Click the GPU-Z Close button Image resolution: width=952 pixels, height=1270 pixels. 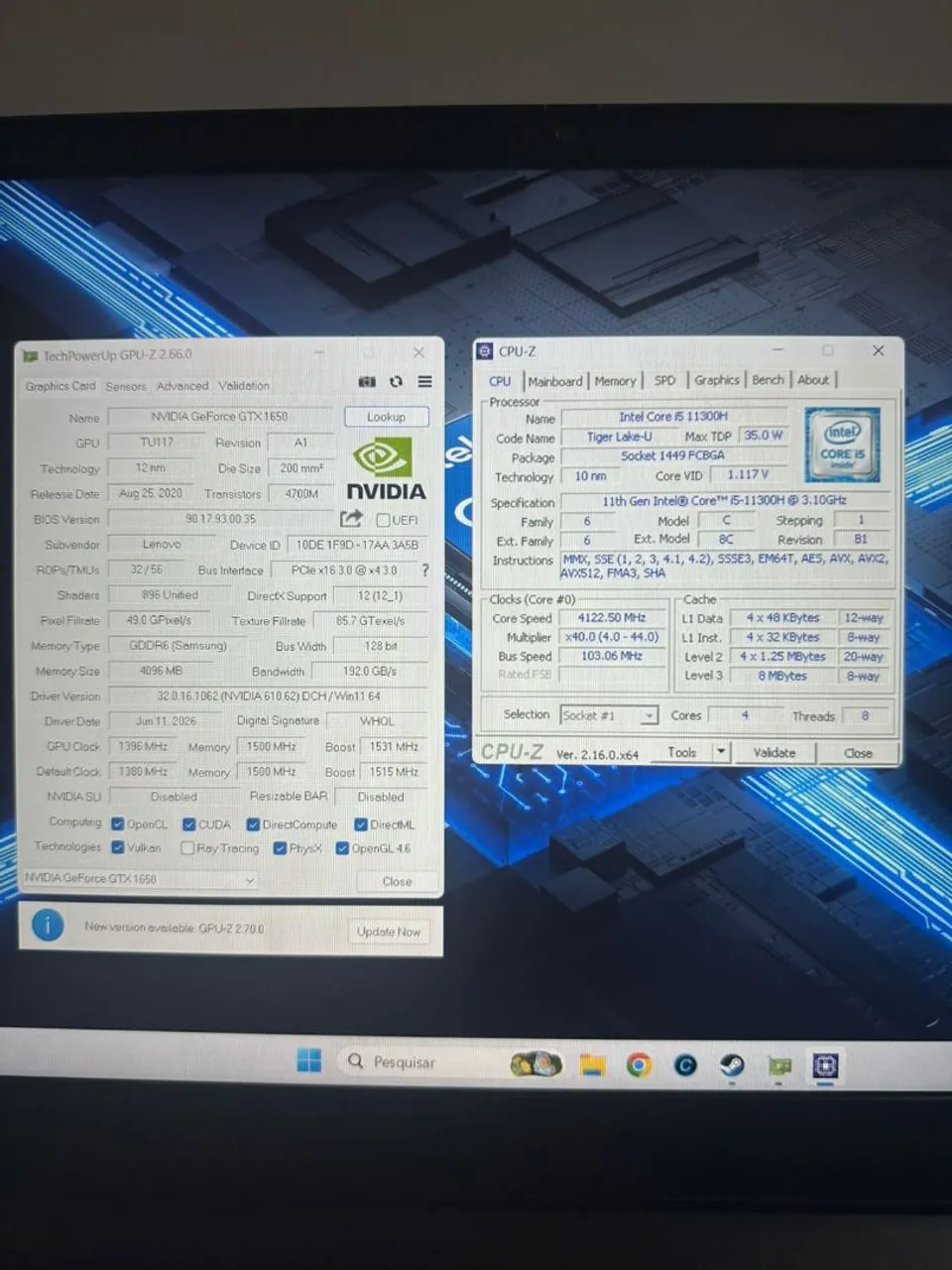pyautogui.click(x=397, y=881)
